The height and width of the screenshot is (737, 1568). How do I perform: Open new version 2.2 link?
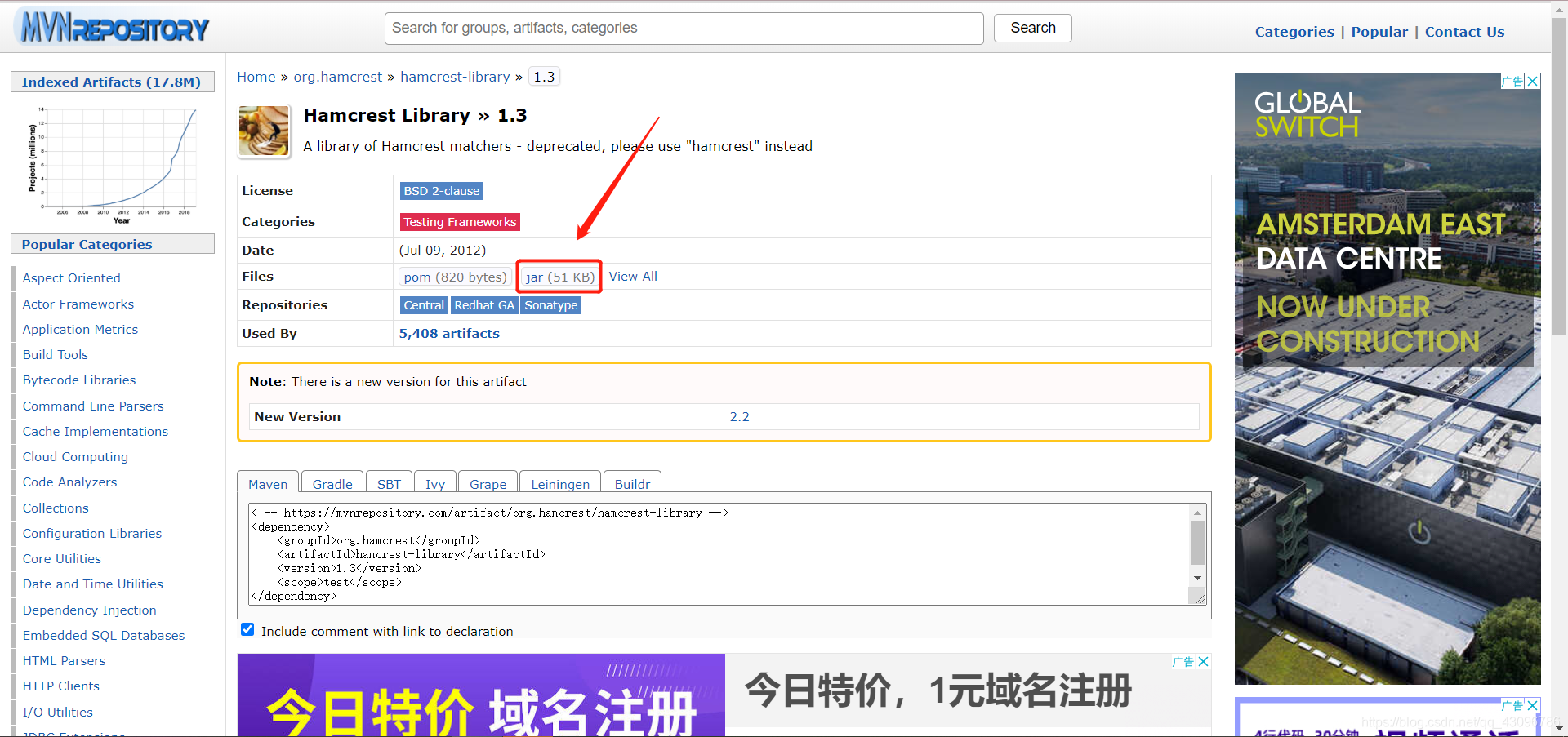point(739,416)
